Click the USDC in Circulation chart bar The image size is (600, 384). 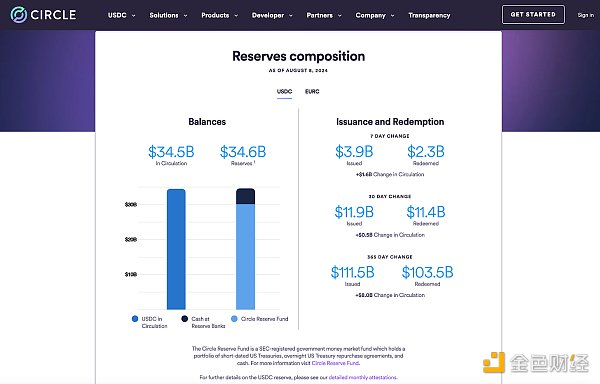[176, 249]
